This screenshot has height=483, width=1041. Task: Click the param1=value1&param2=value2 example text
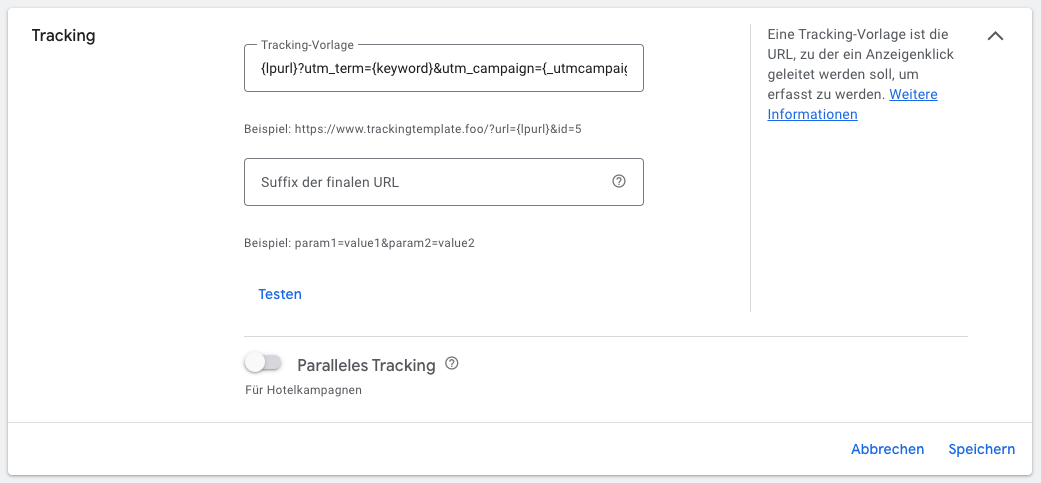pyautogui.click(x=359, y=243)
